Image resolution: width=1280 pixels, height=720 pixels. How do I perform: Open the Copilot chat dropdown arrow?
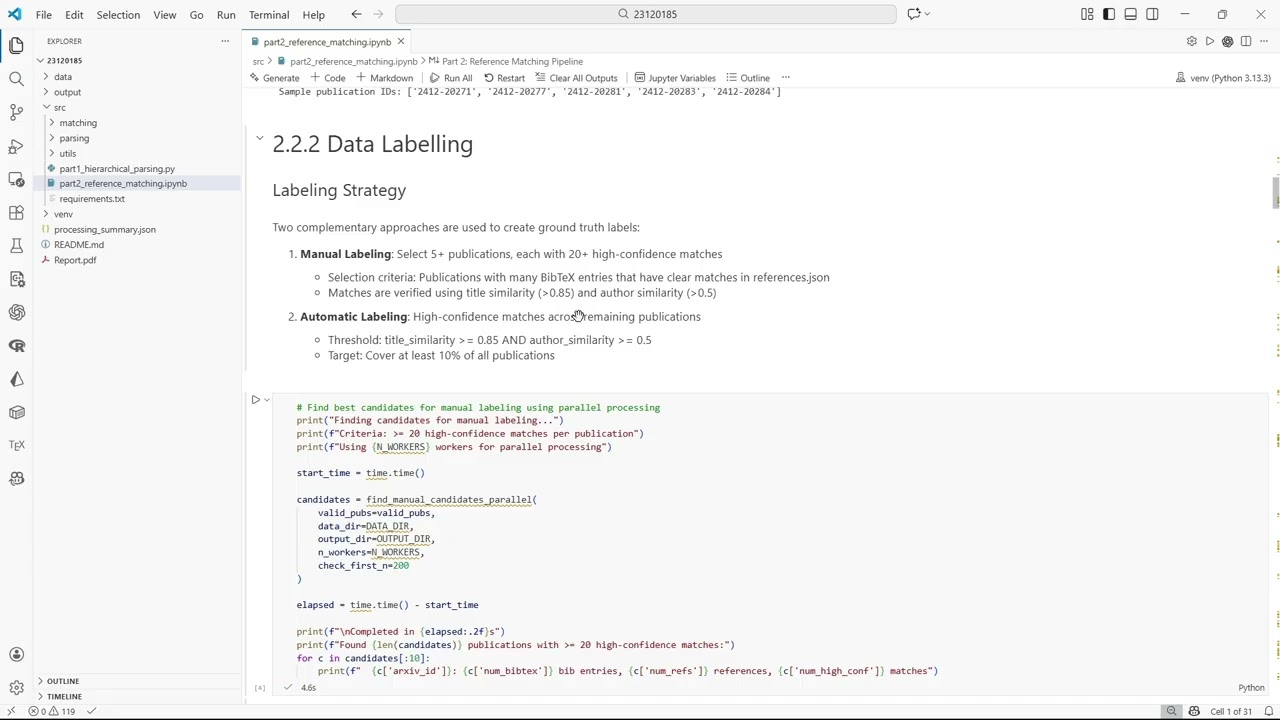pos(928,14)
